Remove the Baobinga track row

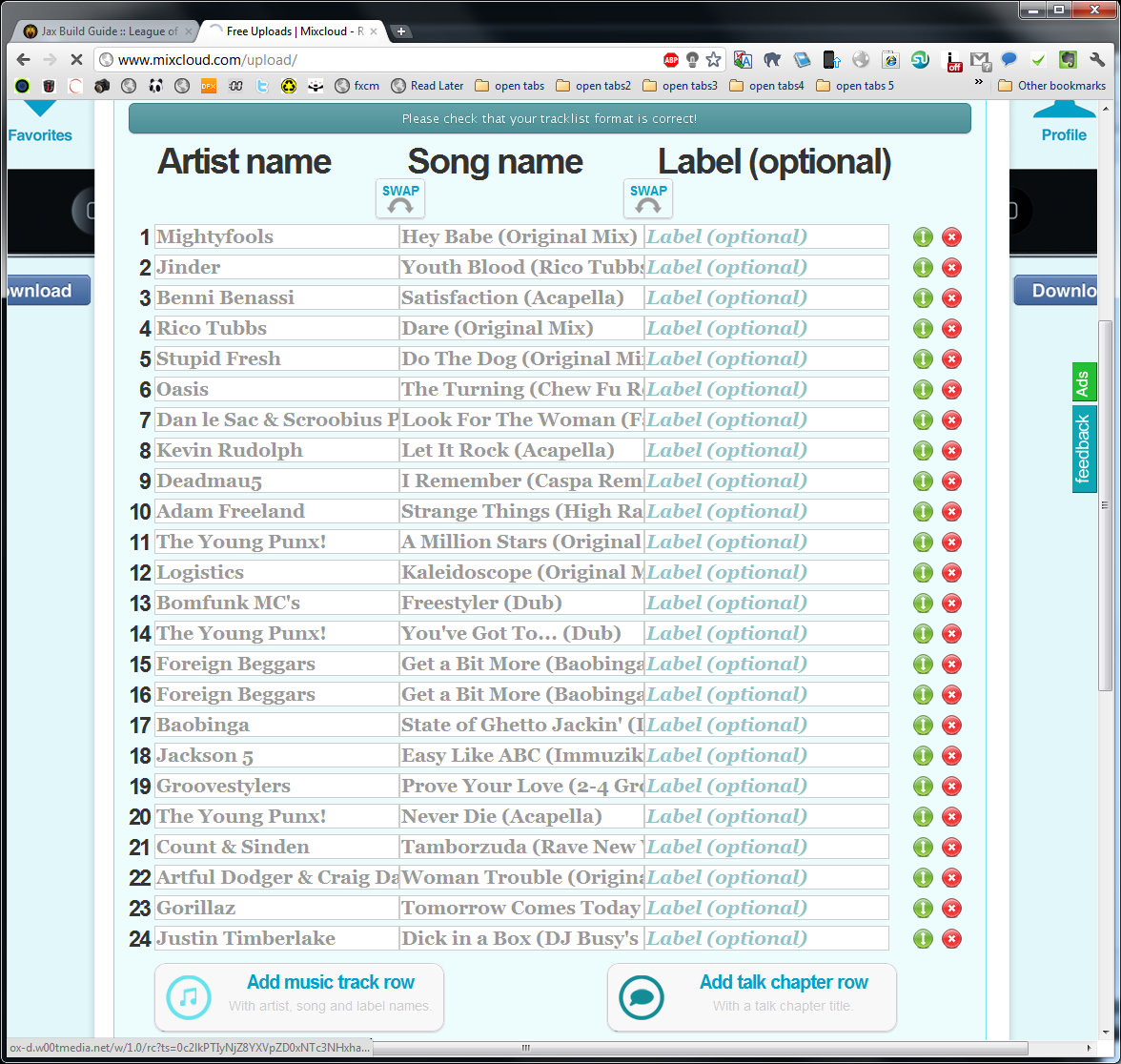click(x=951, y=725)
